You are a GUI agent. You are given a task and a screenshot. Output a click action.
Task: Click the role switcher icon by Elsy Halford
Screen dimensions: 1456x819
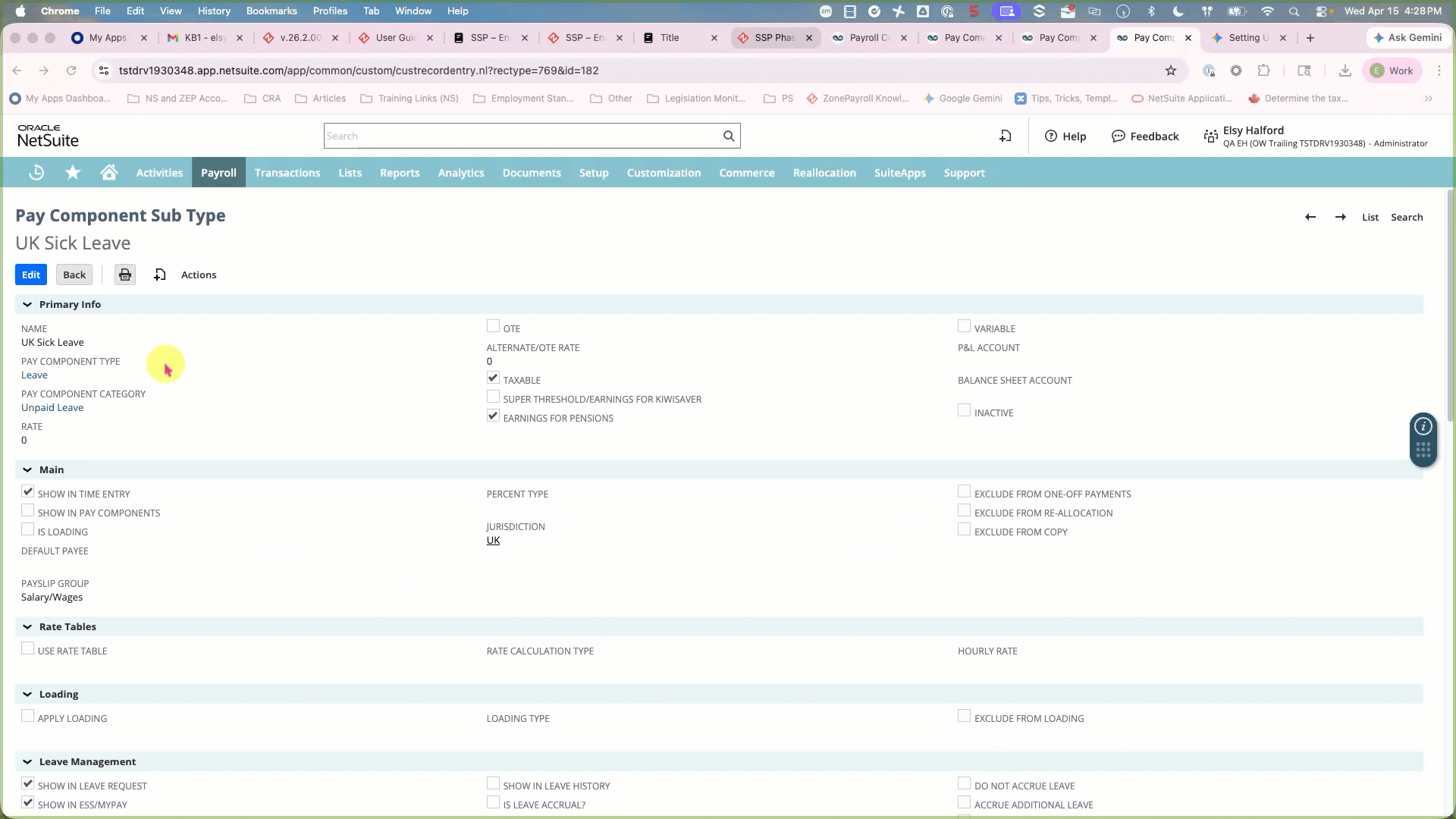(x=1211, y=136)
